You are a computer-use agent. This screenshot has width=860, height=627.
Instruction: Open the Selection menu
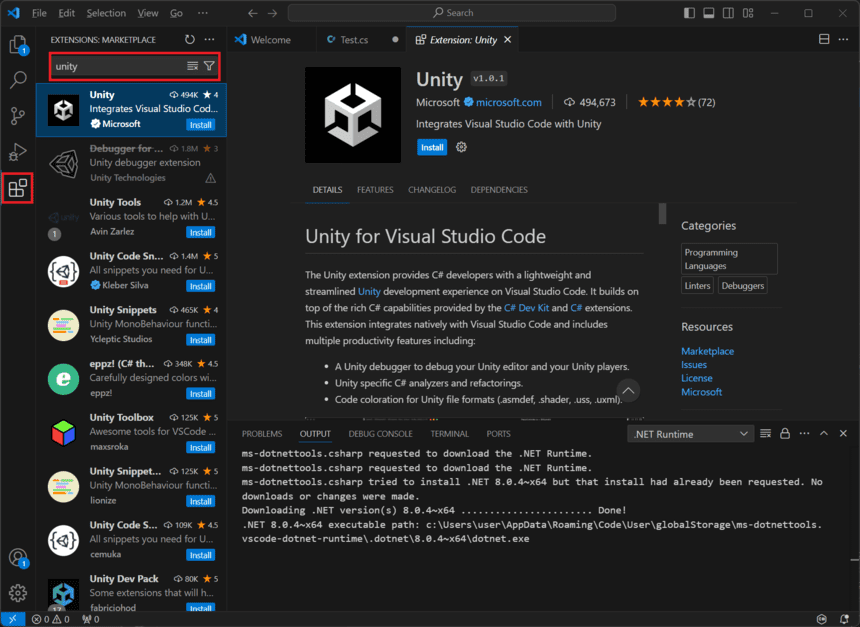tap(106, 13)
